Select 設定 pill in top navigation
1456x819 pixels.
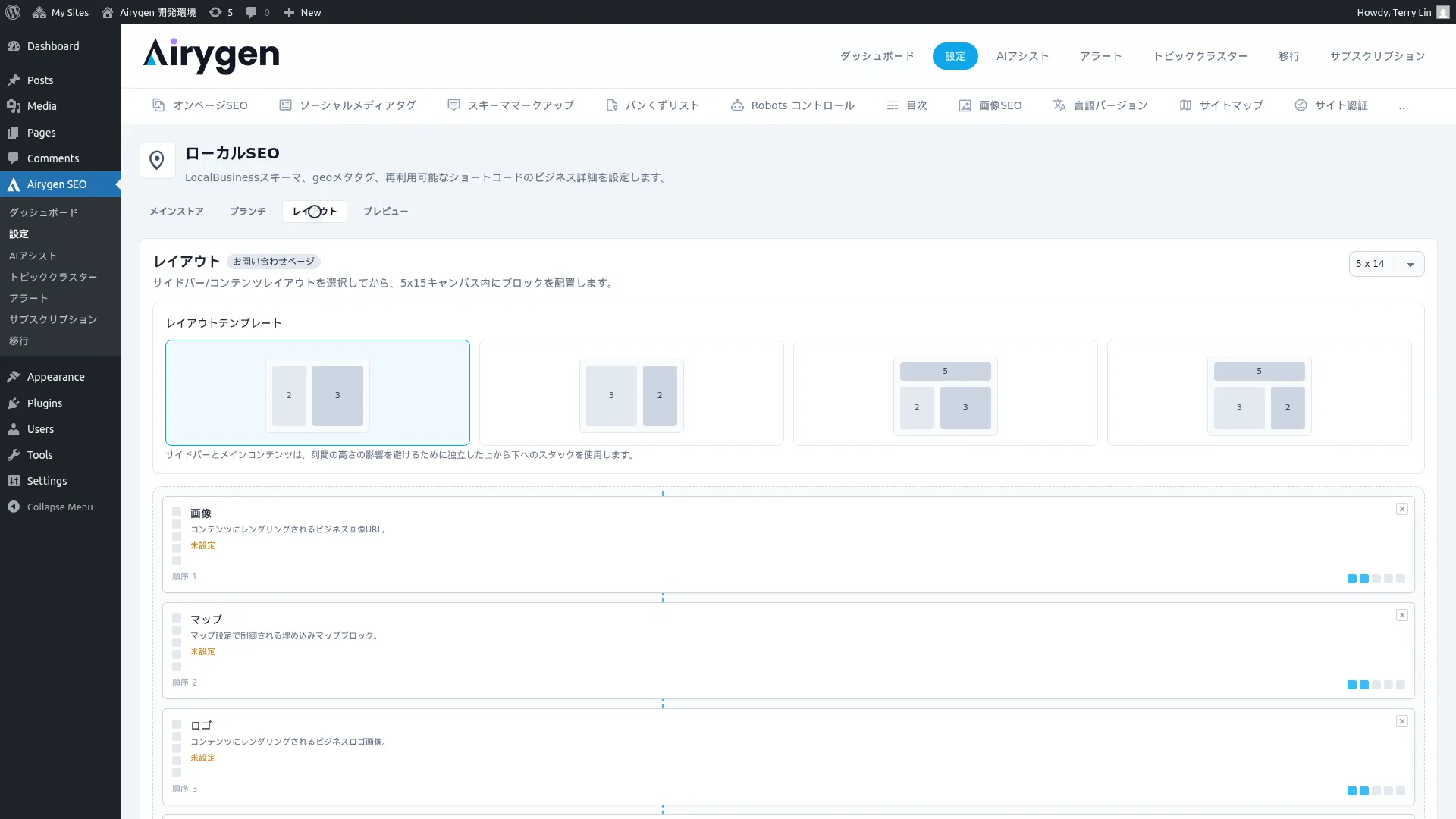point(955,56)
